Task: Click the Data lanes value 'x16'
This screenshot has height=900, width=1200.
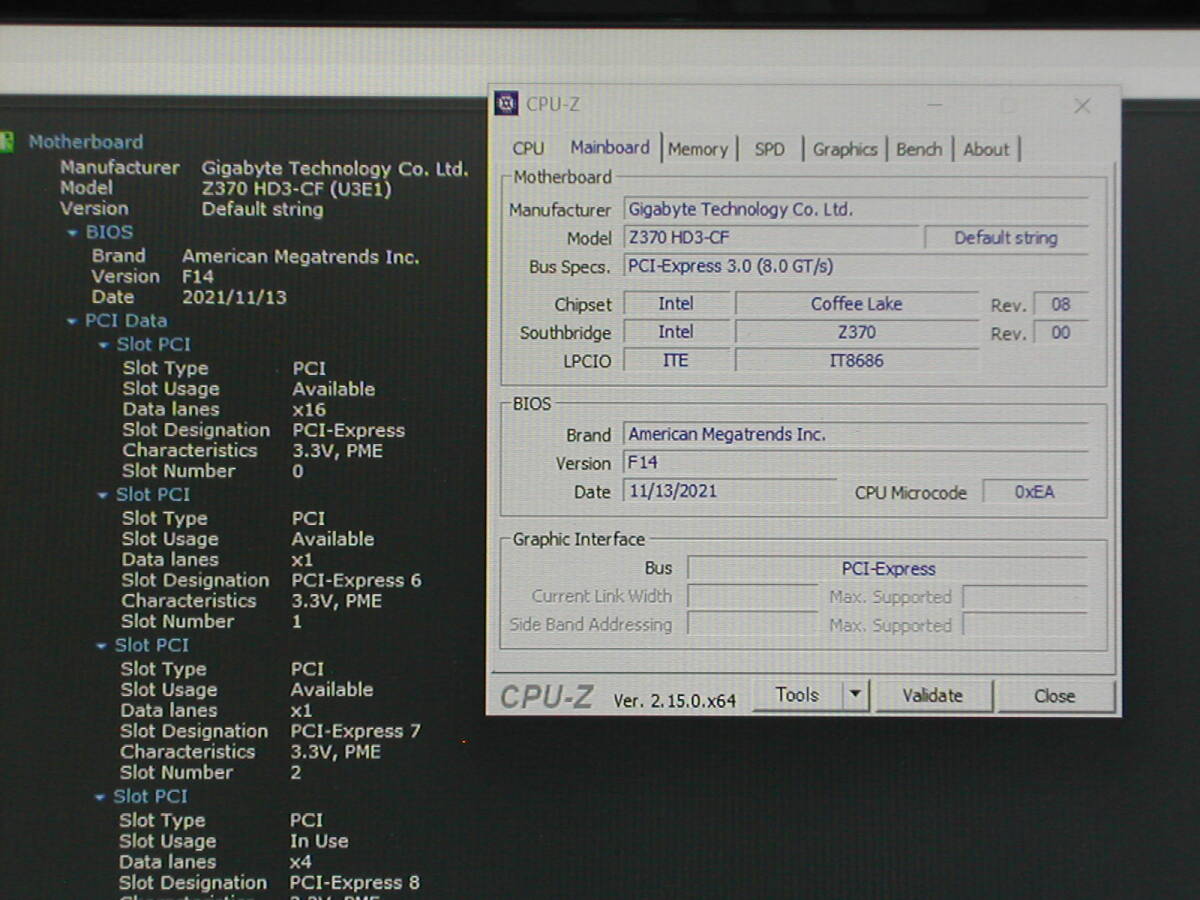Action: click(x=309, y=410)
